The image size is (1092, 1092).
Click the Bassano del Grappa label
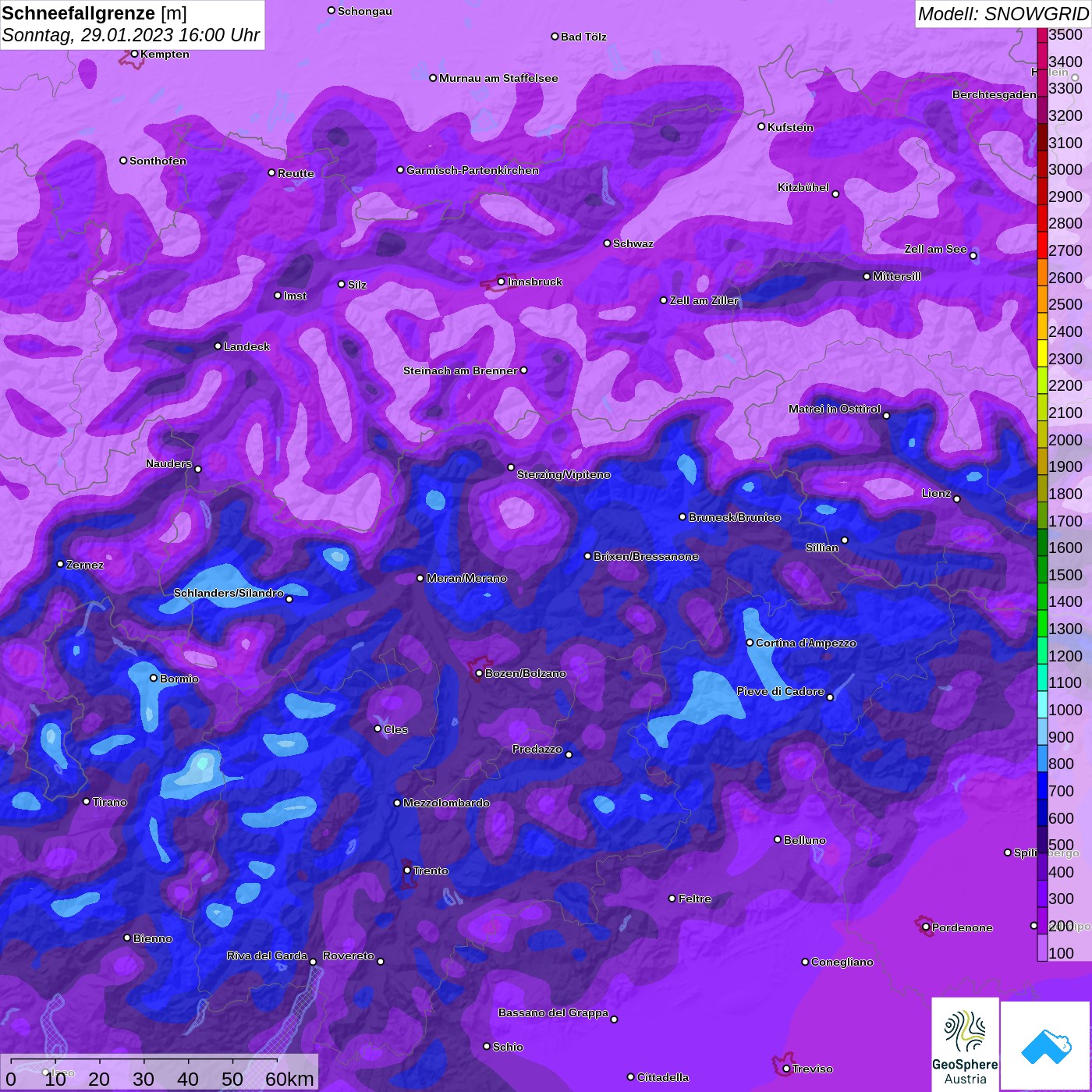[x=554, y=1012]
